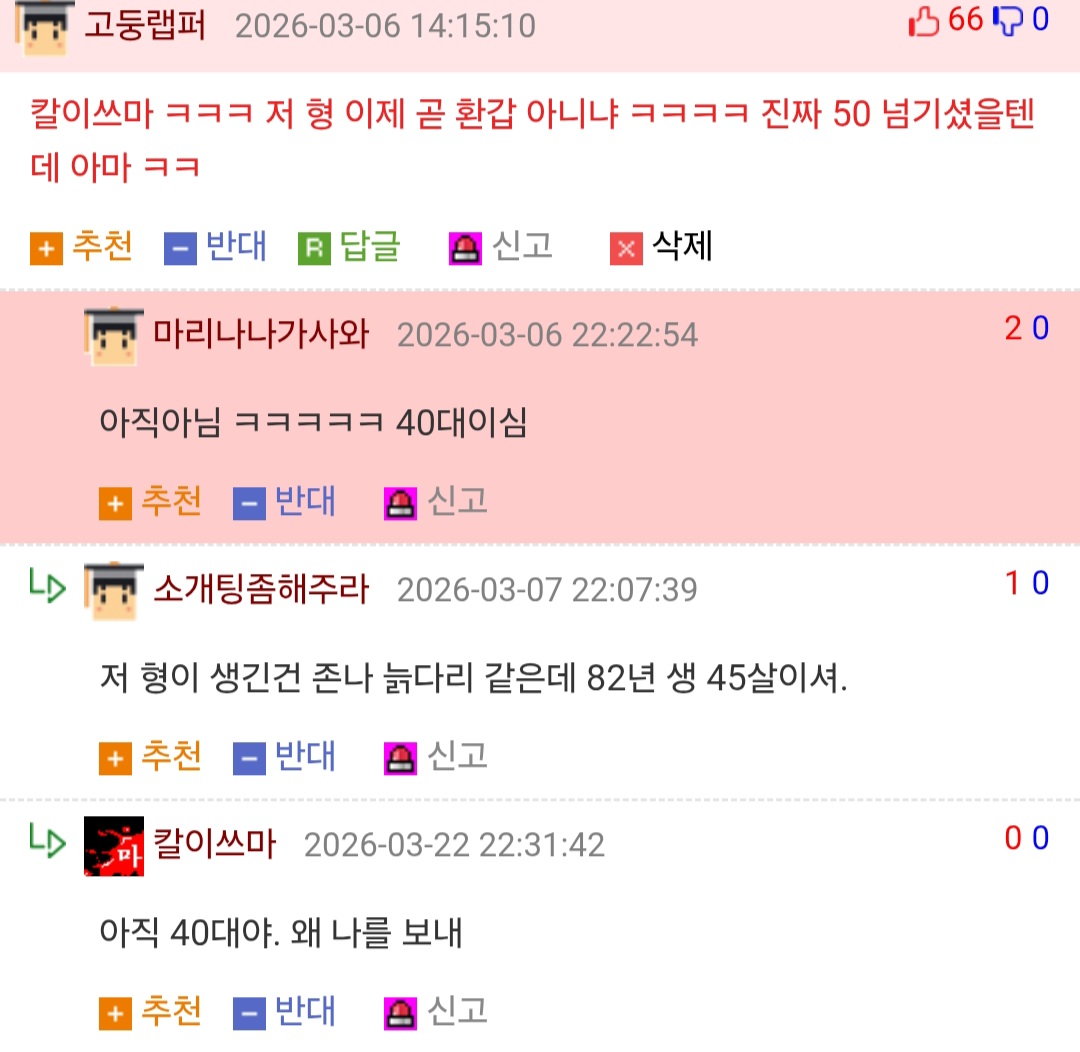Viewport: 1080px width, 1052px height.
Task: Click the plus 추천 icon on 마리나나가사와's reply
Action: pos(115,504)
